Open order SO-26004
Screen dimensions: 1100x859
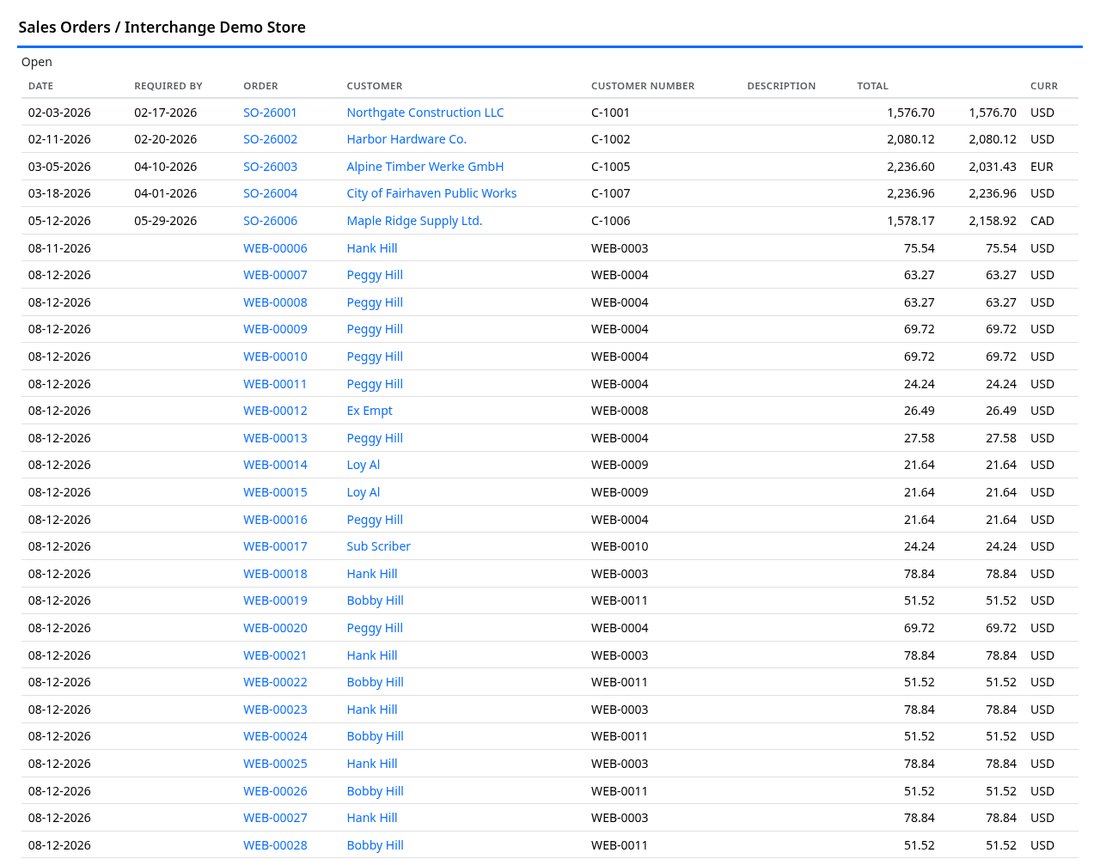coord(270,193)
